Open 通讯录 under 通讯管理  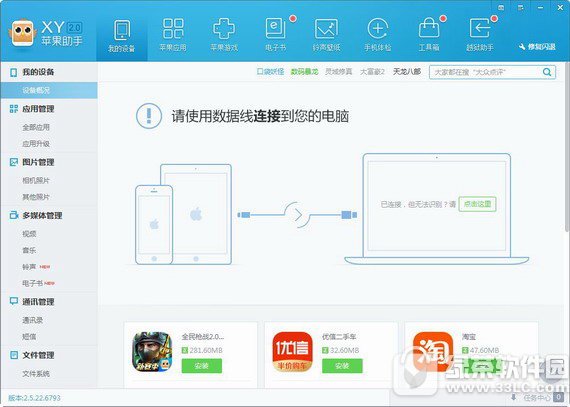32,320
